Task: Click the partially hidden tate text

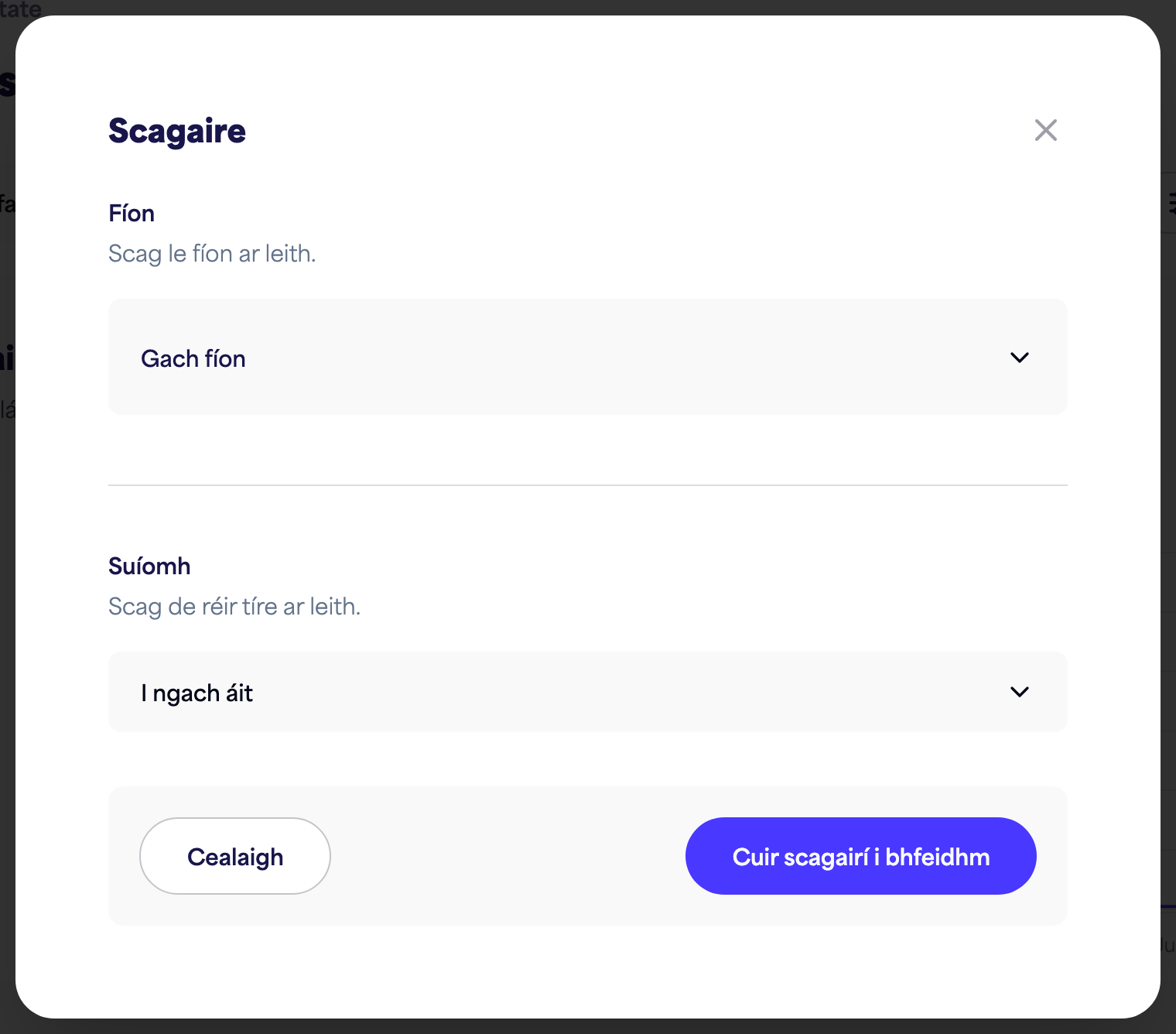Action: 21,8
